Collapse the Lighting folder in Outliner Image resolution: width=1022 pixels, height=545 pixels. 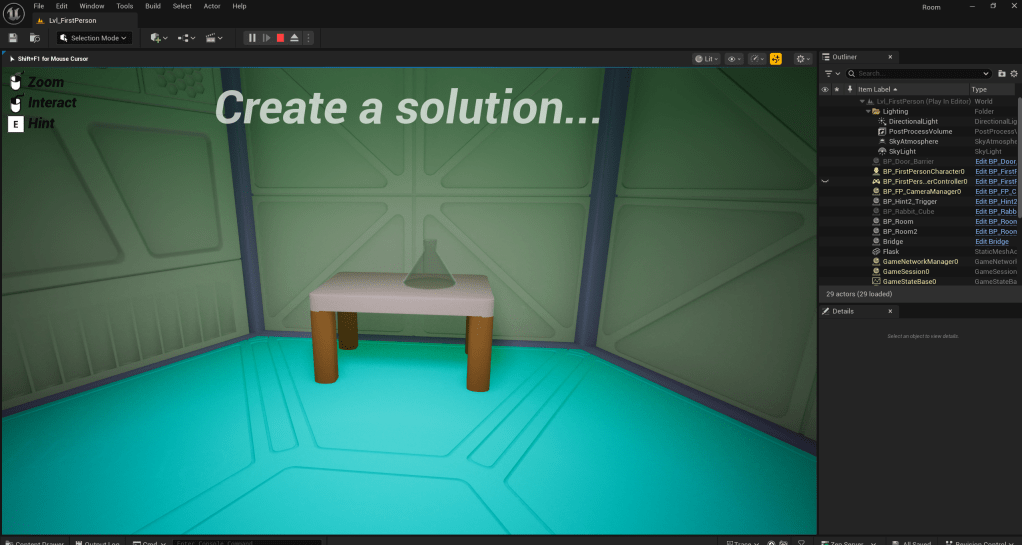click(x=868, y=111)
